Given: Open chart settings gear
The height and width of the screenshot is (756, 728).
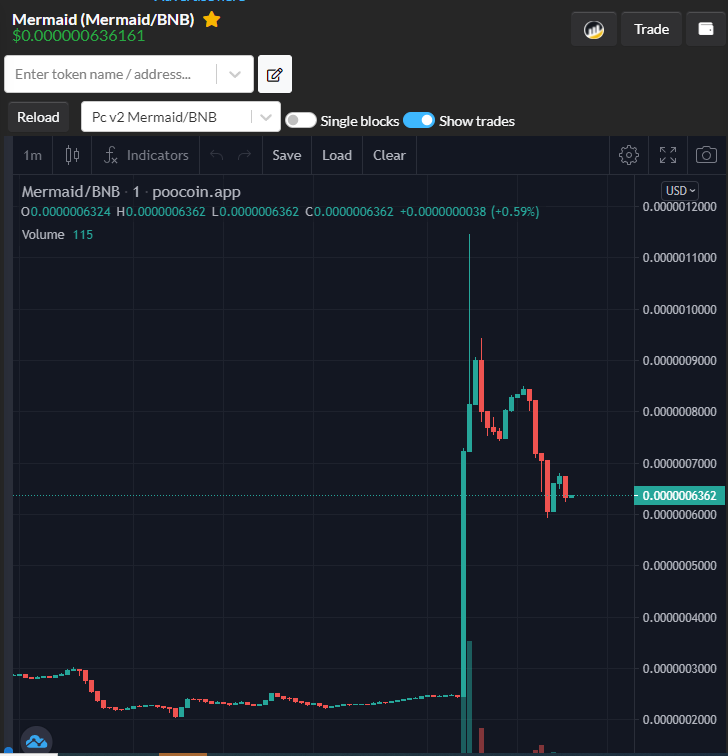Looking at the screenshot, I should (629, 155).
